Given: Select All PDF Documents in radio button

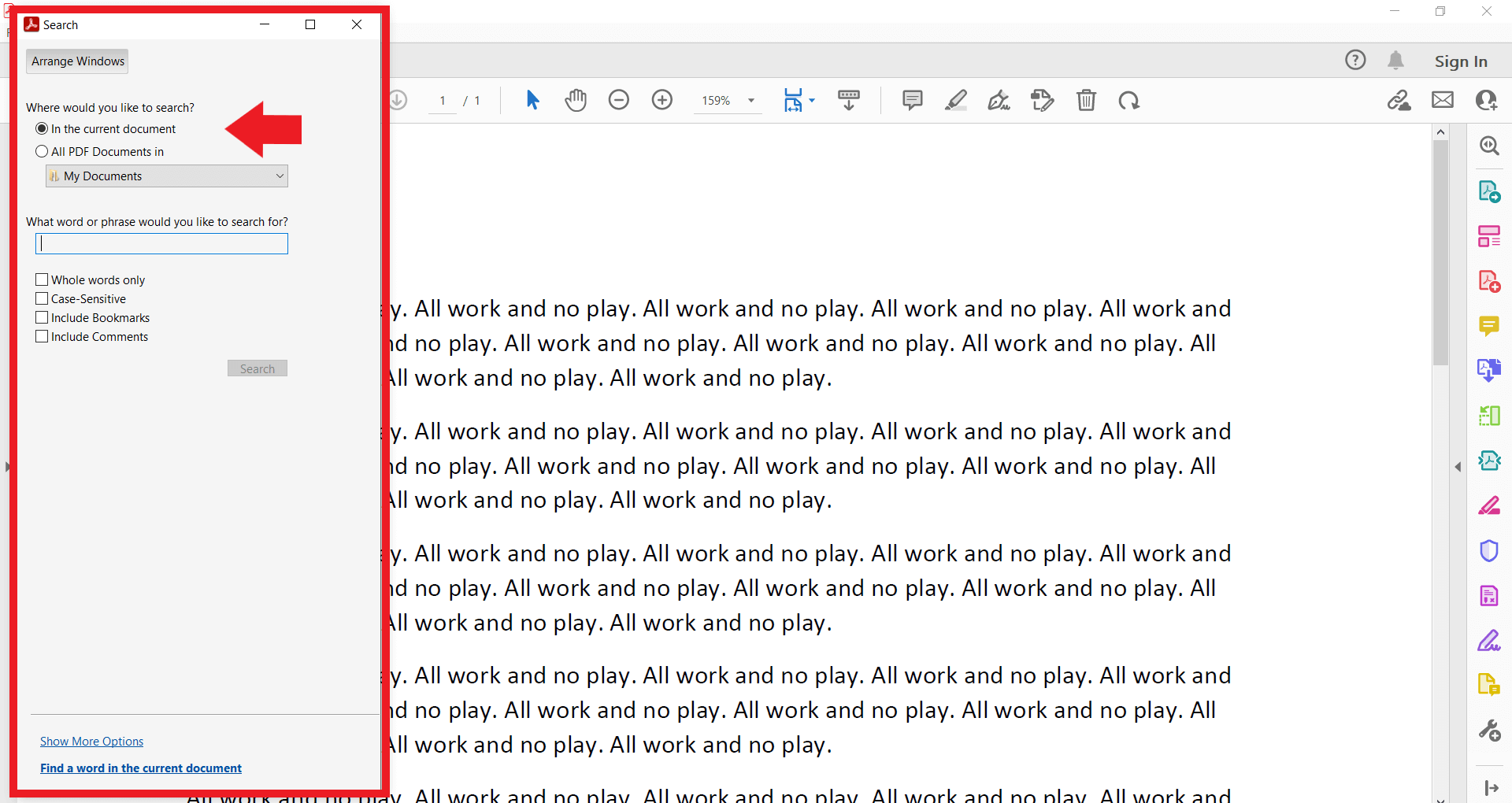Looking at the screenshot, I should (x=42, y=151).
